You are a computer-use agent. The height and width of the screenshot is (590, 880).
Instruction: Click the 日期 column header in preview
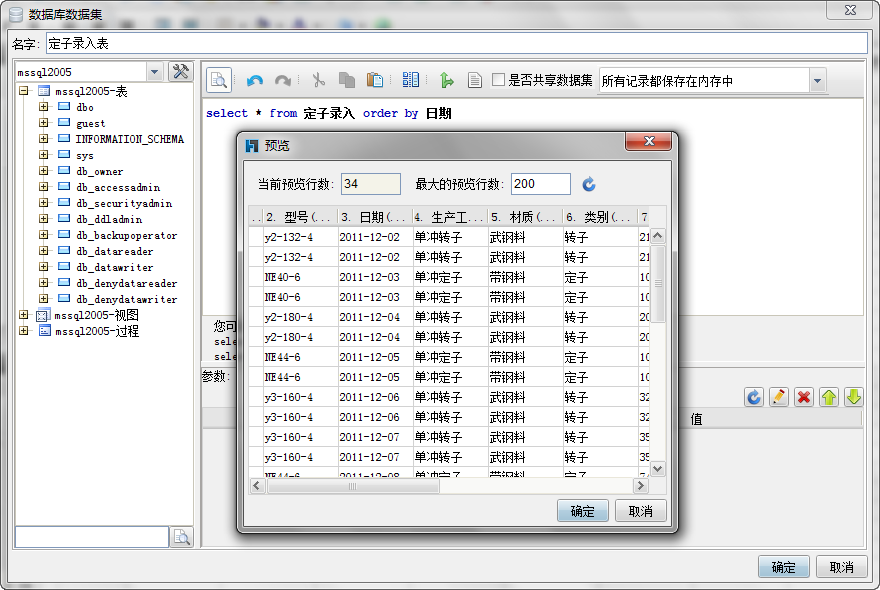(375, 217)
